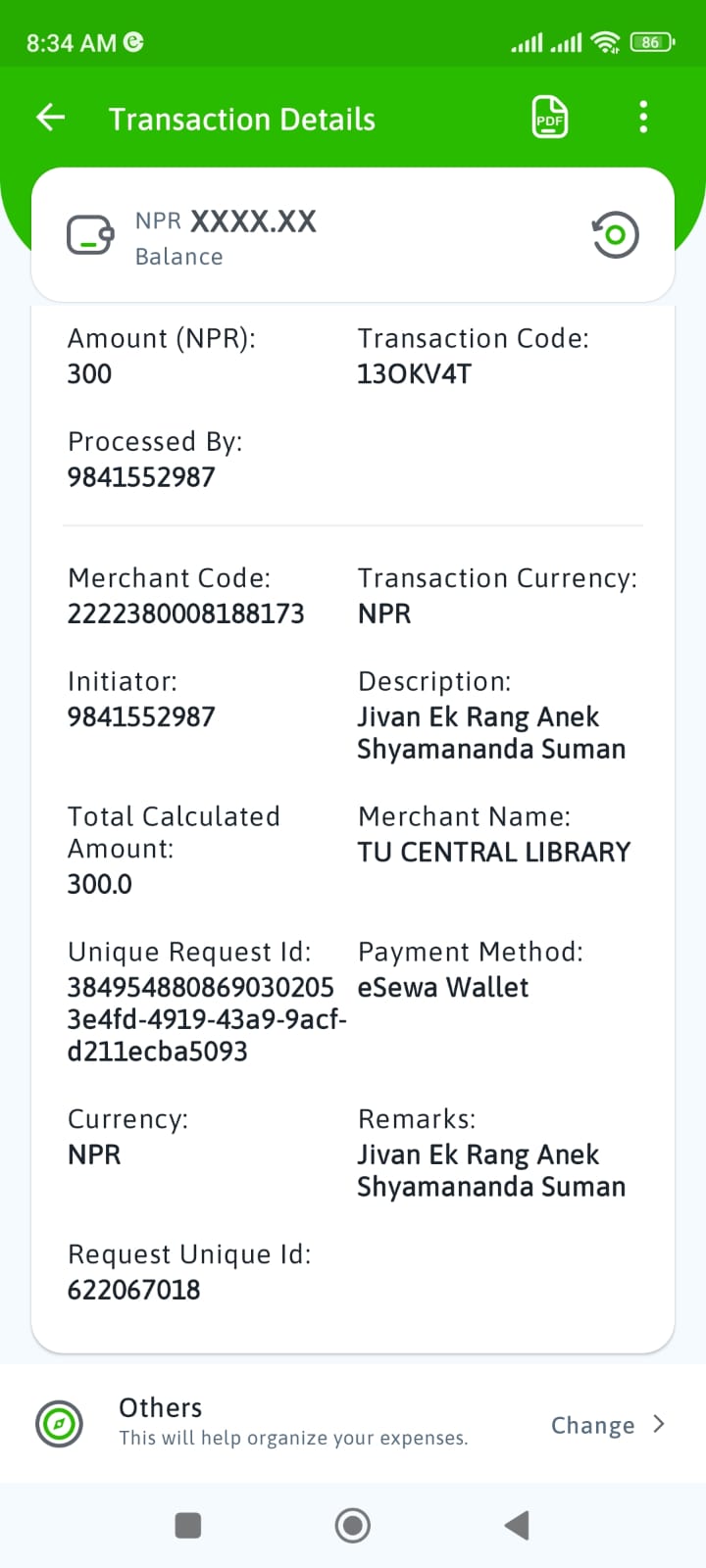Show the hidden wallet balance
The height and width of the screenshot is (1568, 706).
pos(616,235)
